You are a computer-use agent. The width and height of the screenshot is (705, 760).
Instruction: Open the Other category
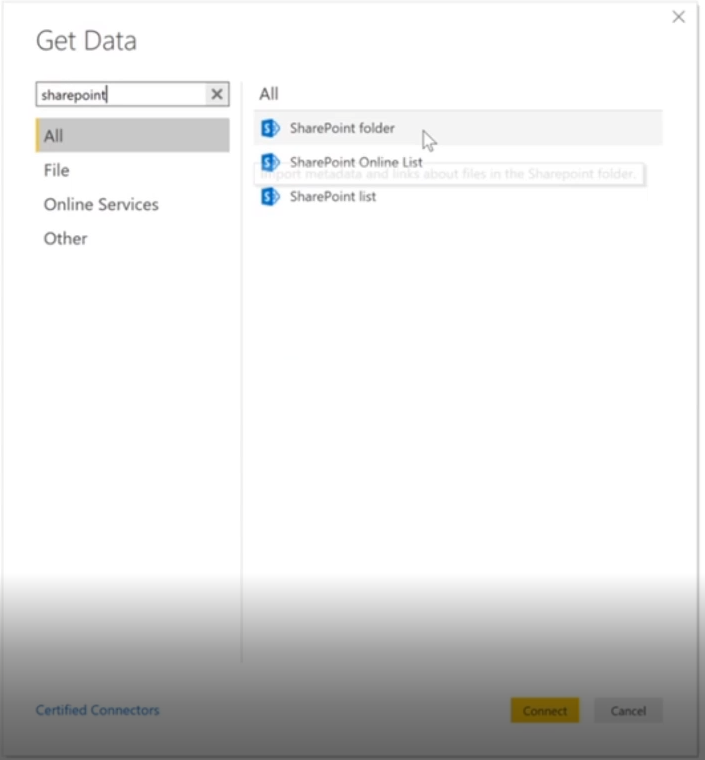[x=65, y=239]
